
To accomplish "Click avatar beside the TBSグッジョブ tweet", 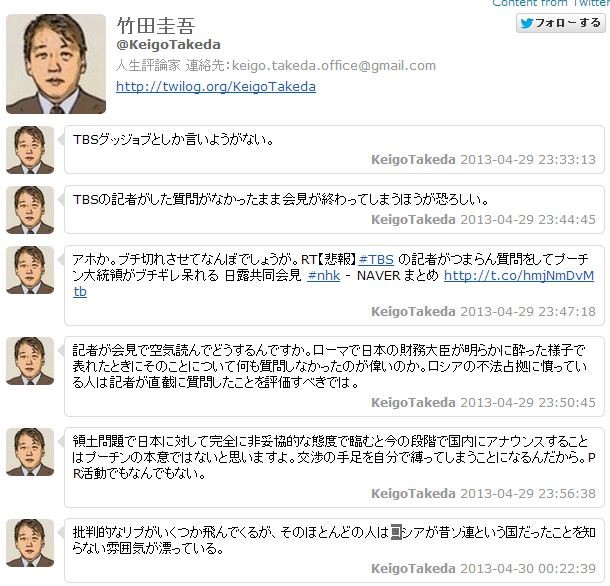I will [30, 150].
